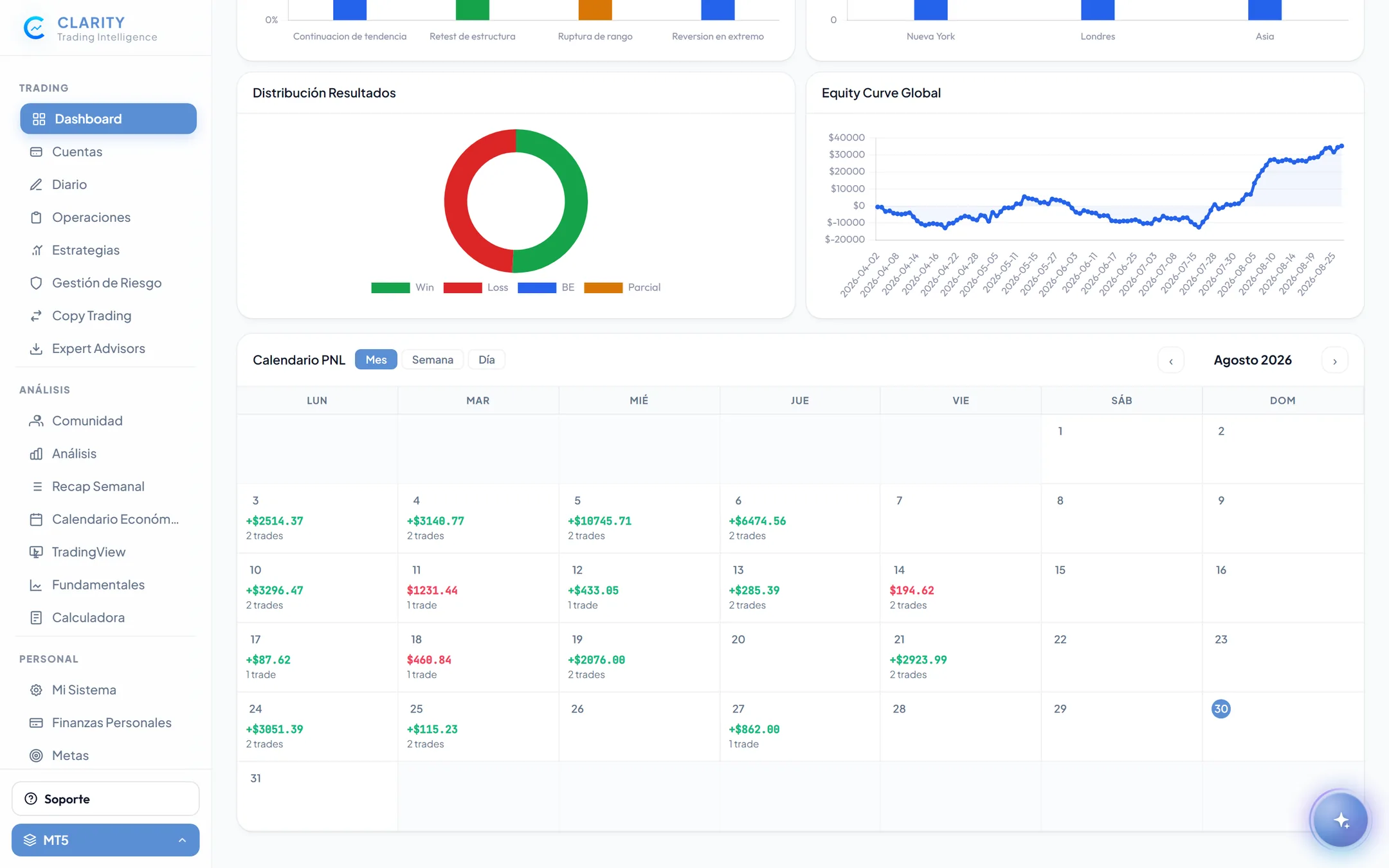Click the $40000 equity axis label
Viewport: 1389px width, 868px height.
pos(846,138)
